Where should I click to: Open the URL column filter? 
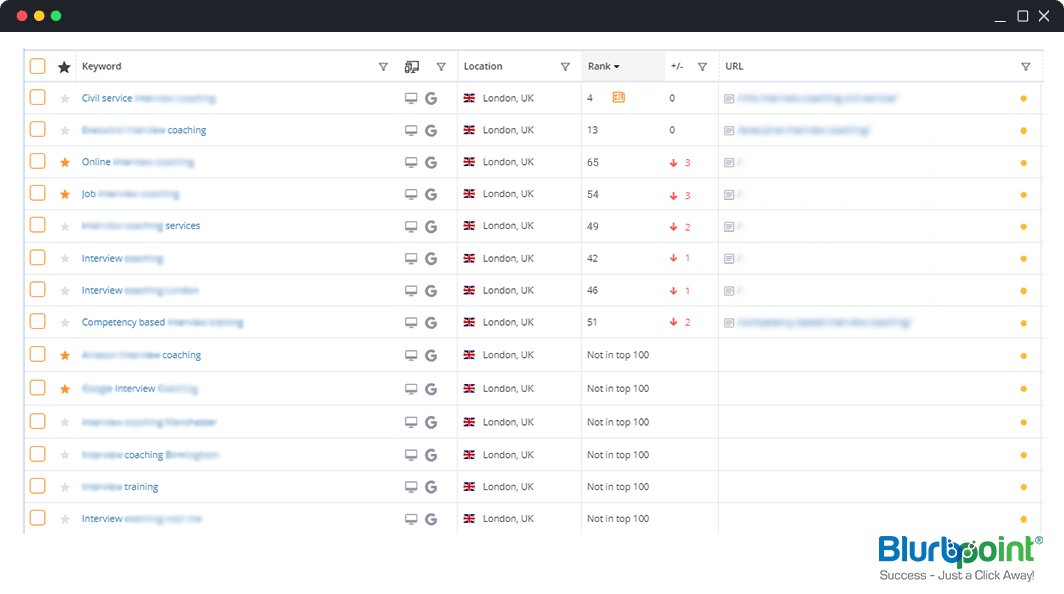pos(1025,67)
